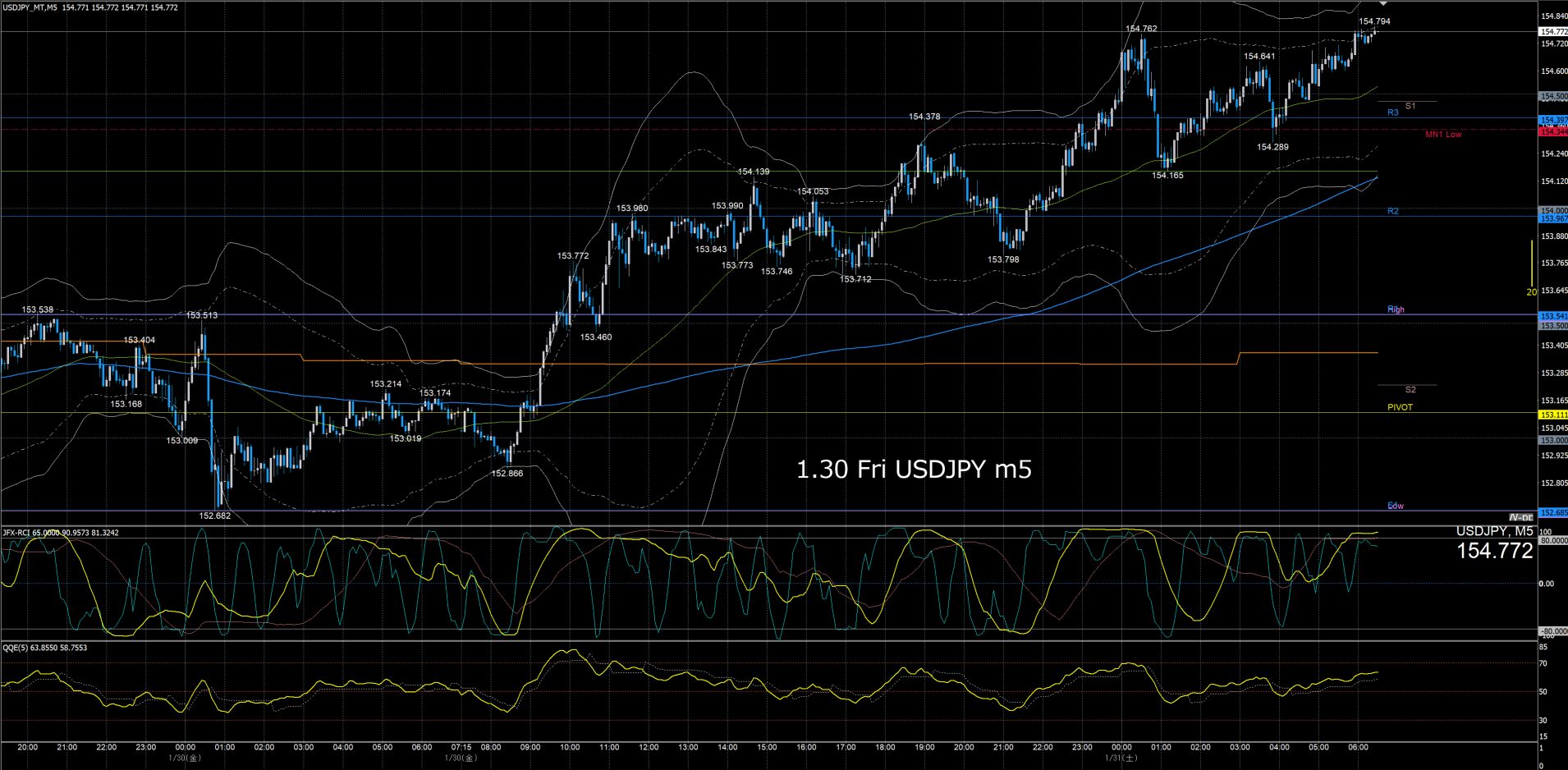Select the S1 support level label

[x=1410, y=106]
